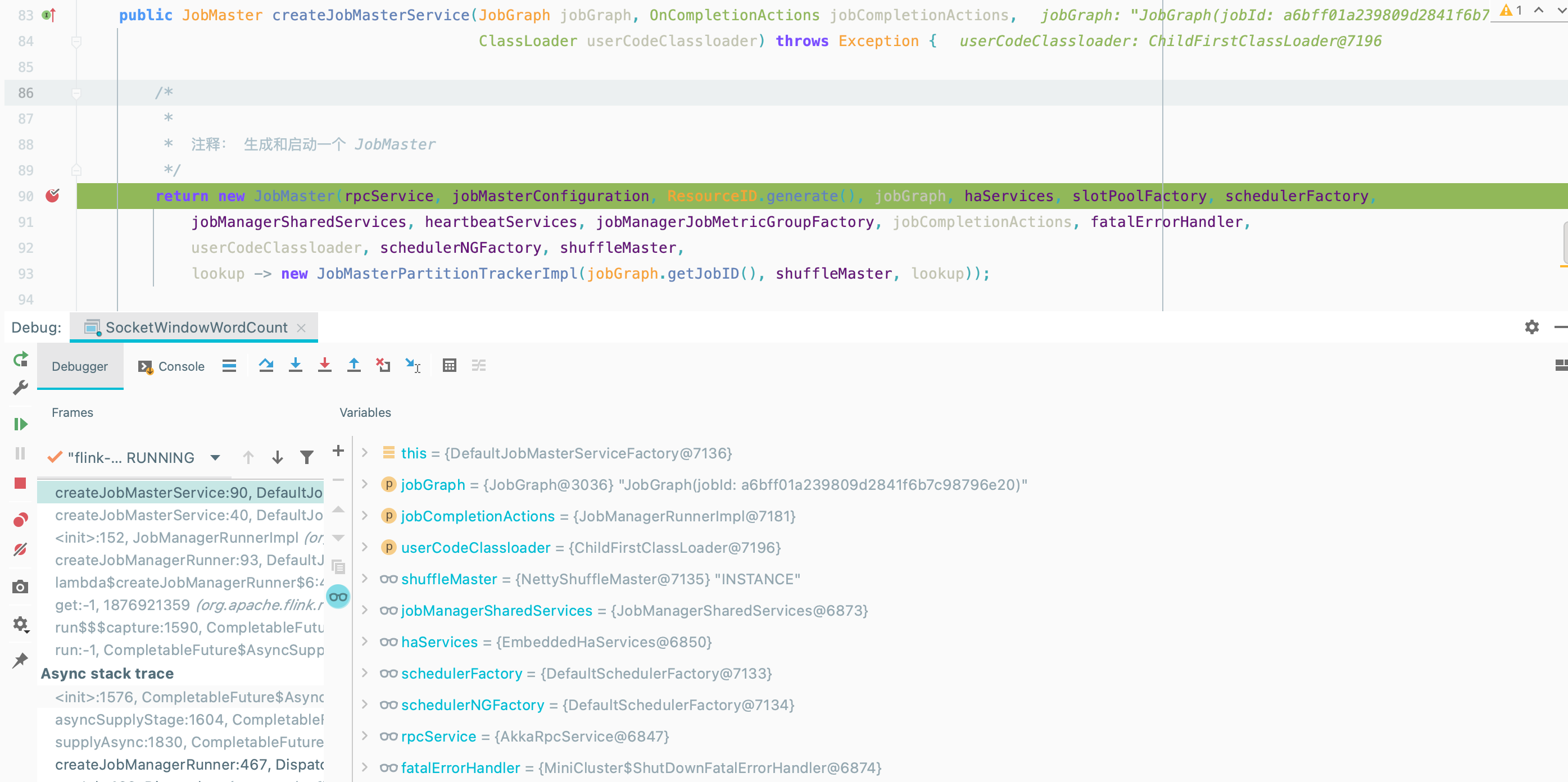
Task: Toggle Mute Breakpoints icon
Action: [x=20, y=549]
